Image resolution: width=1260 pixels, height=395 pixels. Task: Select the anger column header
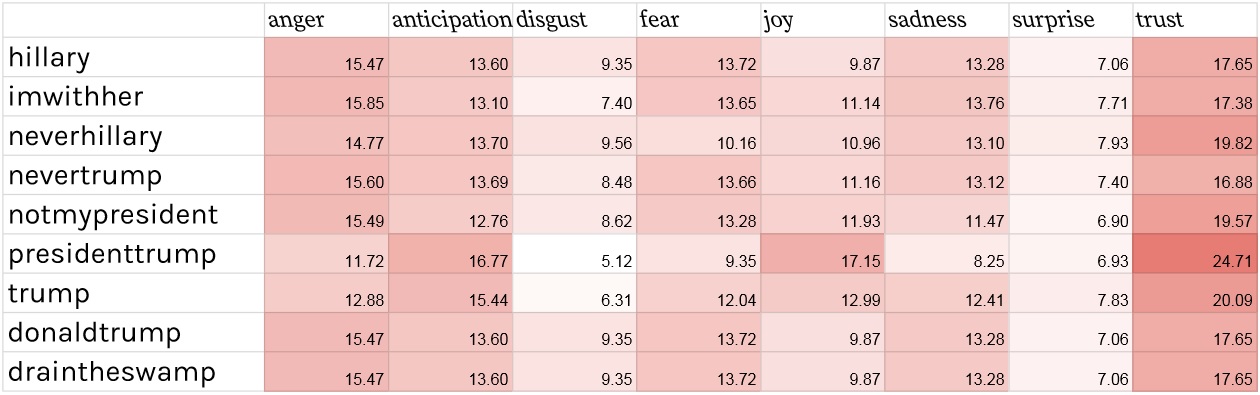point(326,20)
